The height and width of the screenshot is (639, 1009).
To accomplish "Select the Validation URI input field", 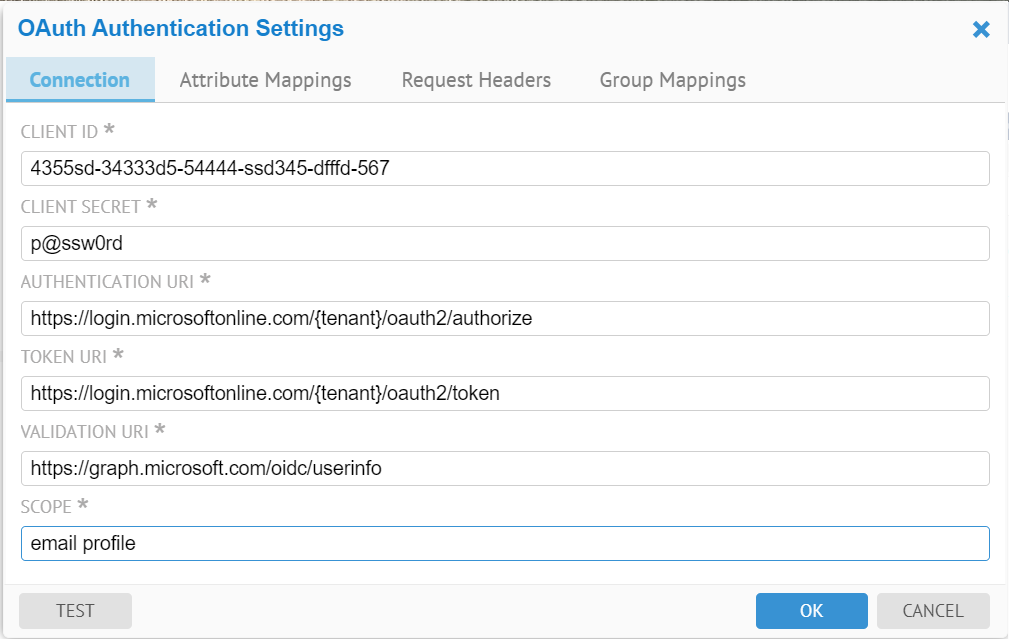I will (x=505, y=468).
